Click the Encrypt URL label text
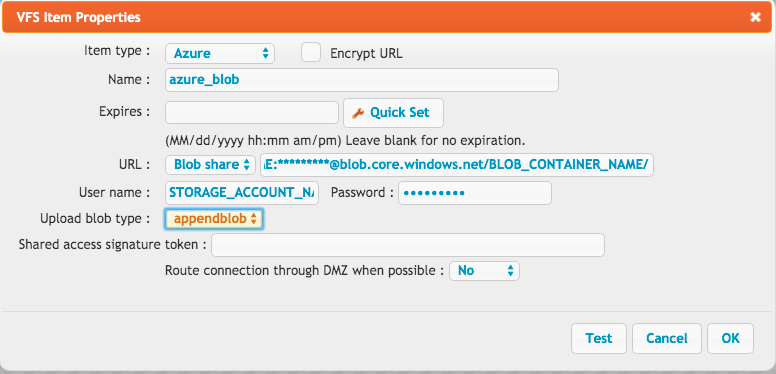Viewport: 776px width, 374px height. (366, 53)
